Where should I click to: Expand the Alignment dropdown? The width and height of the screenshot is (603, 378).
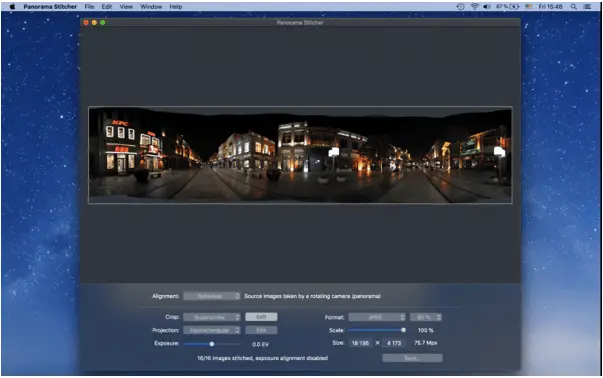(212, 296)
